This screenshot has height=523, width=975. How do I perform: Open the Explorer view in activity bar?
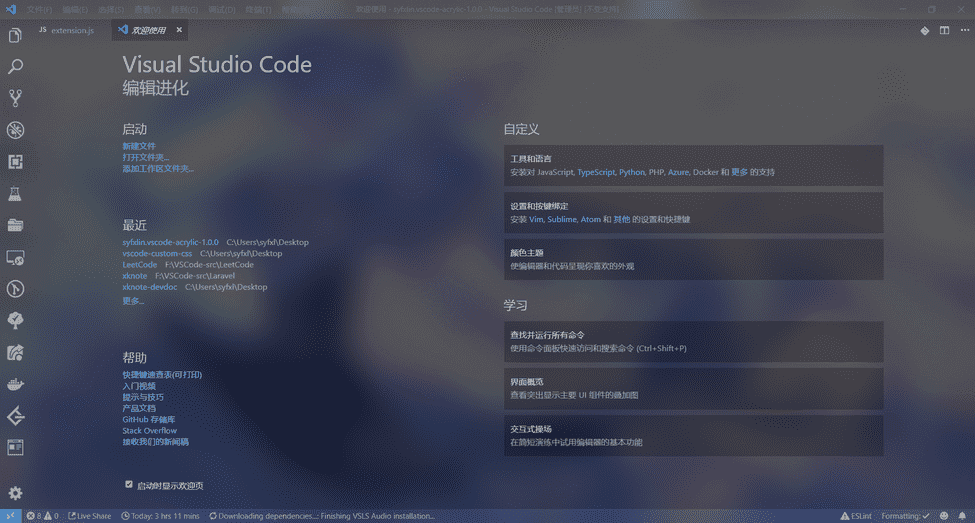pos(15,36)
